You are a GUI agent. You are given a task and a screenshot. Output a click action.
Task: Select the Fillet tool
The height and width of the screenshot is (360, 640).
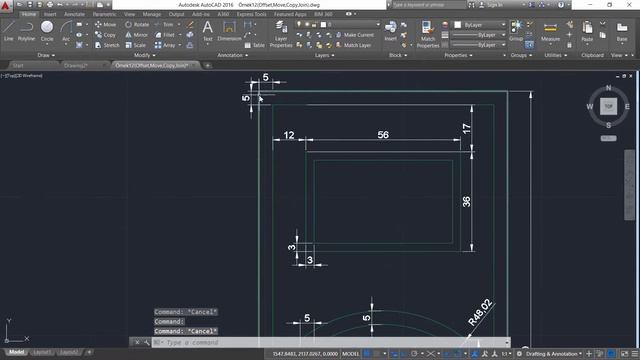pyautogui.click(x=165, y=35)
